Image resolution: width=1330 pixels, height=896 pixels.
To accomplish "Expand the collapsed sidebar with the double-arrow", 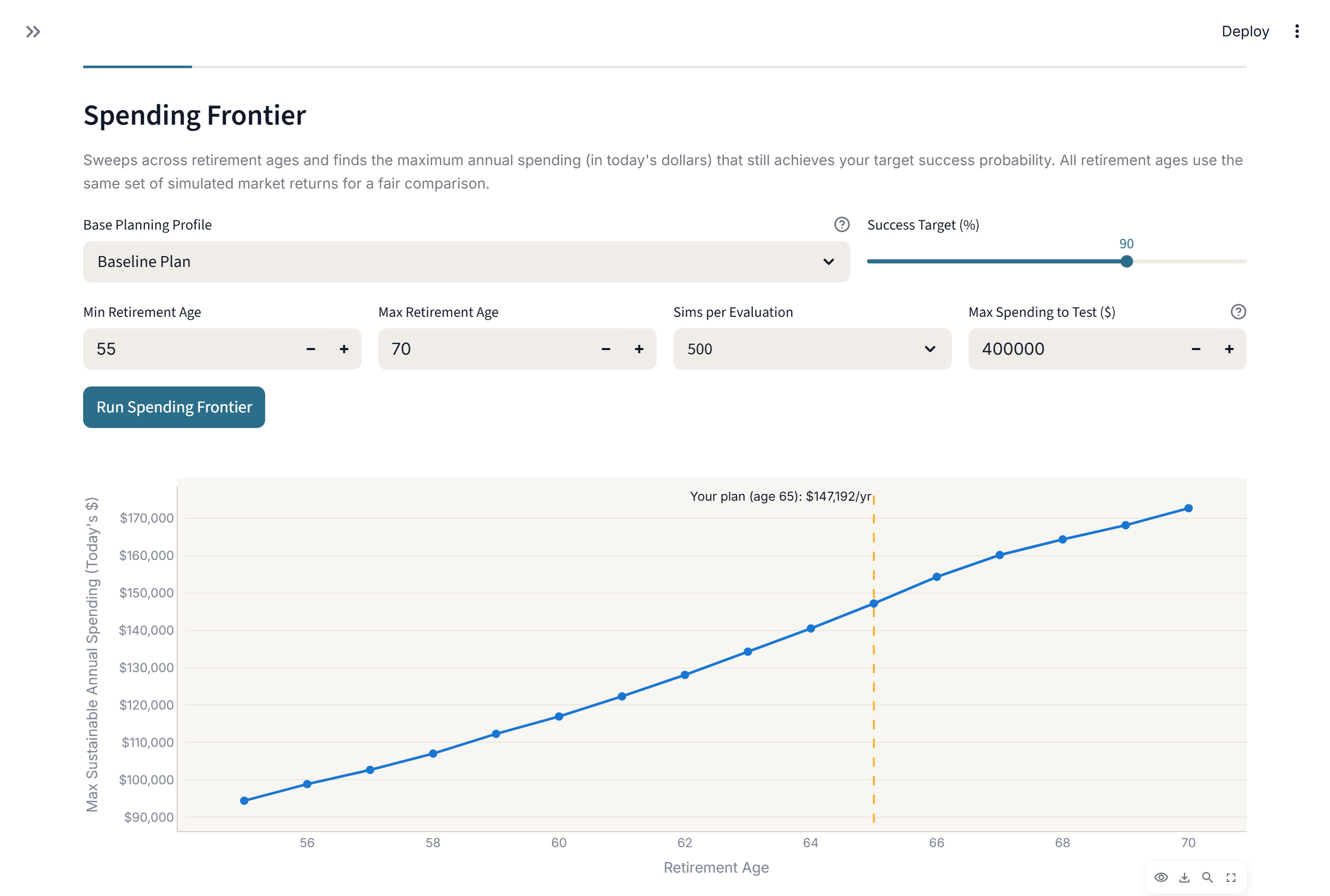I will (x=33, y=32).
